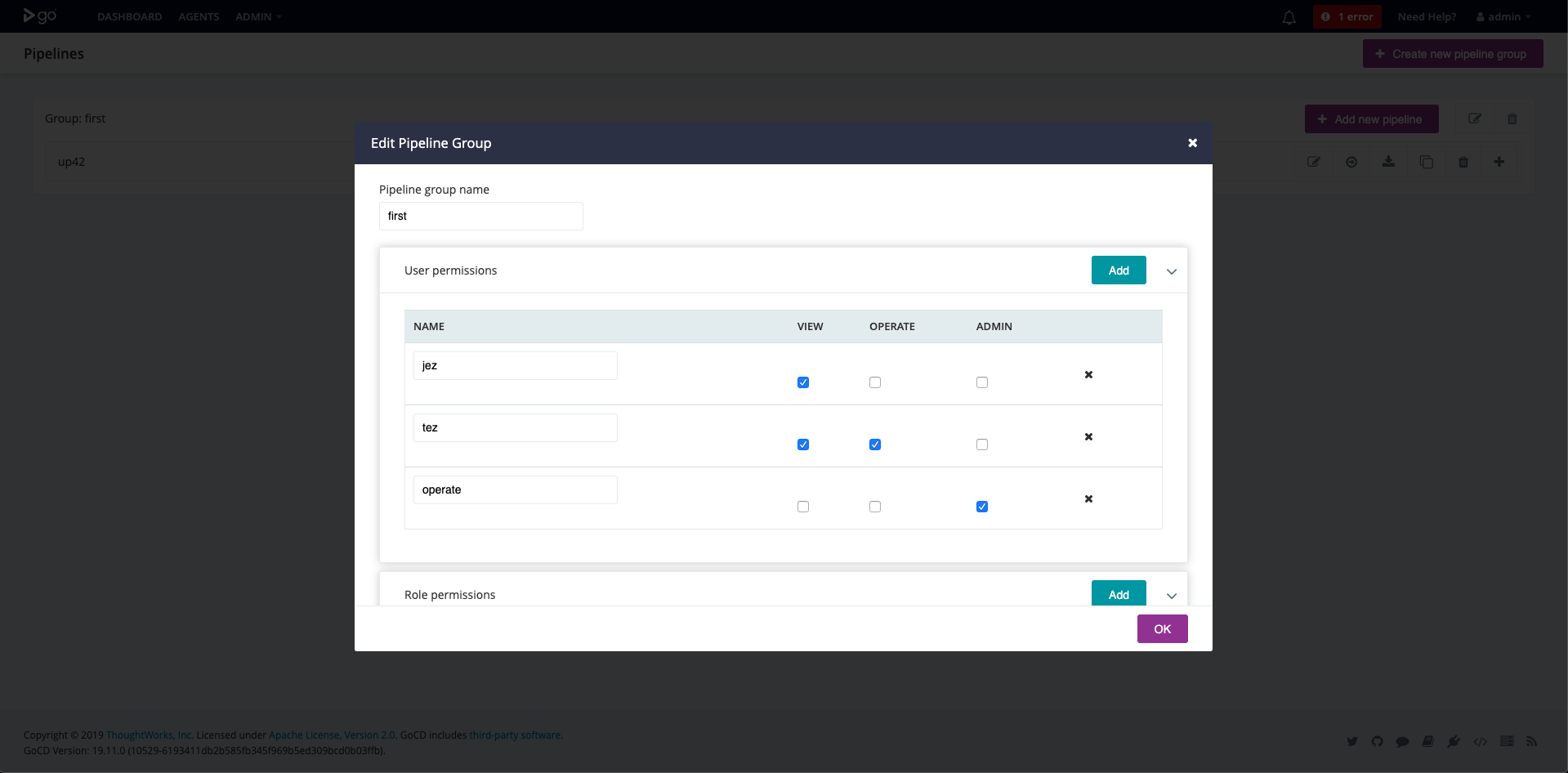The width and height of the screenshot is (1568, 773).
Task: Clone the up42 pipeline
Action: [x=1426, y=162]
